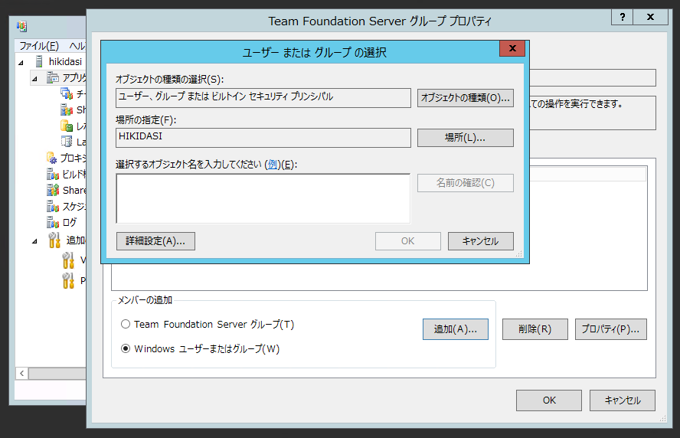The image size is (680, 438).
Task: Select the reporting icon next to レ
Action: [66, 126]
